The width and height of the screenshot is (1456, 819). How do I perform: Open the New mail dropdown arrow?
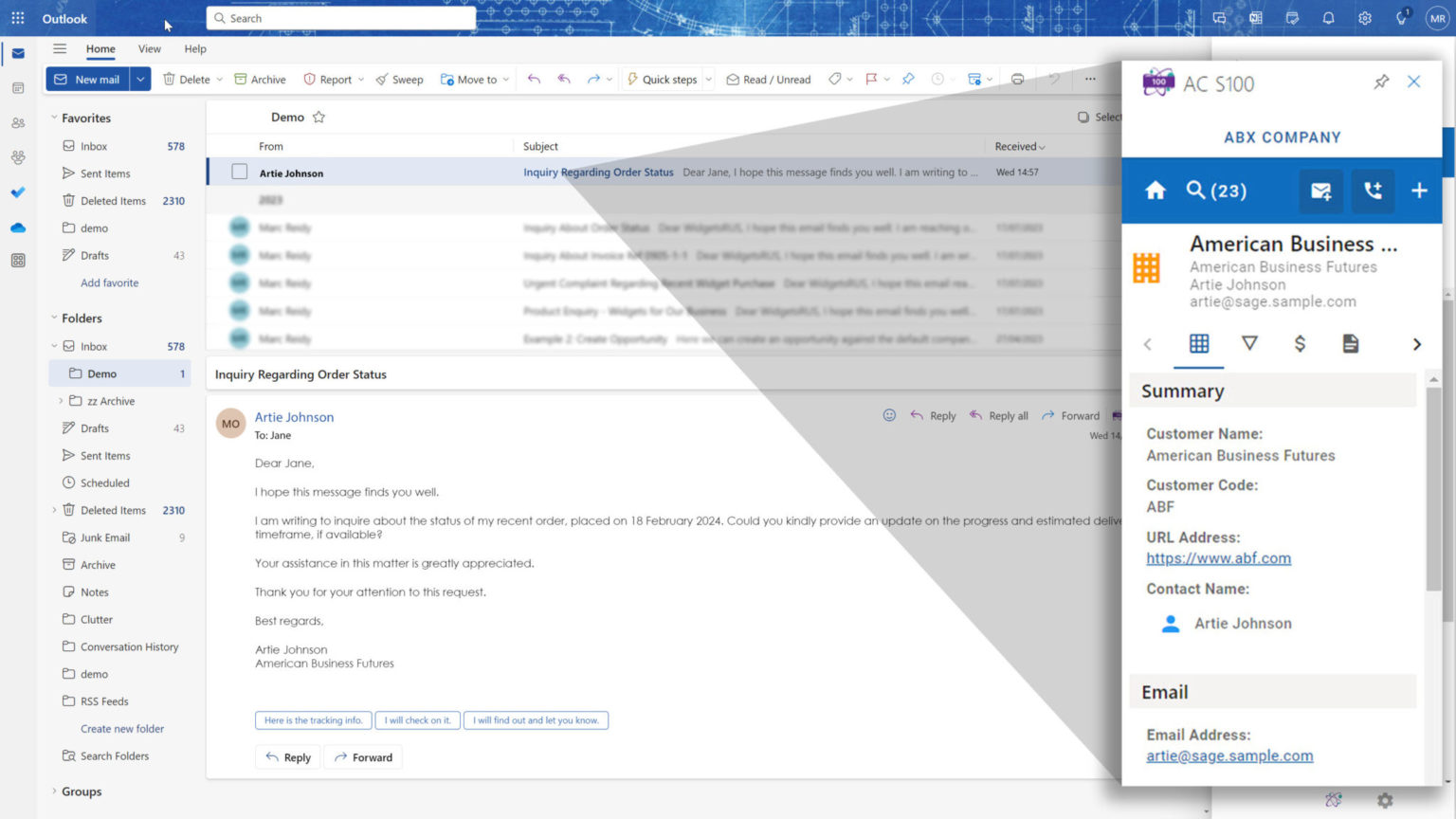pyautogui.click(x=140, y=80)
